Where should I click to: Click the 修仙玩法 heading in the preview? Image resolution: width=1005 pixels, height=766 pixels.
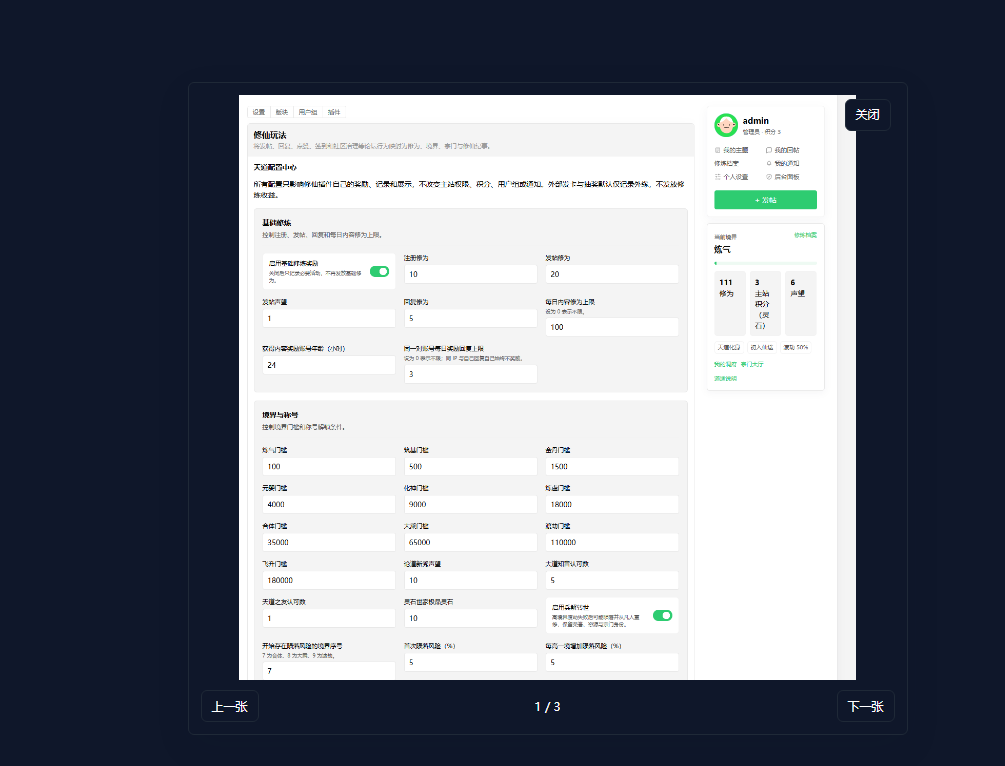click(x=270, y=135)
